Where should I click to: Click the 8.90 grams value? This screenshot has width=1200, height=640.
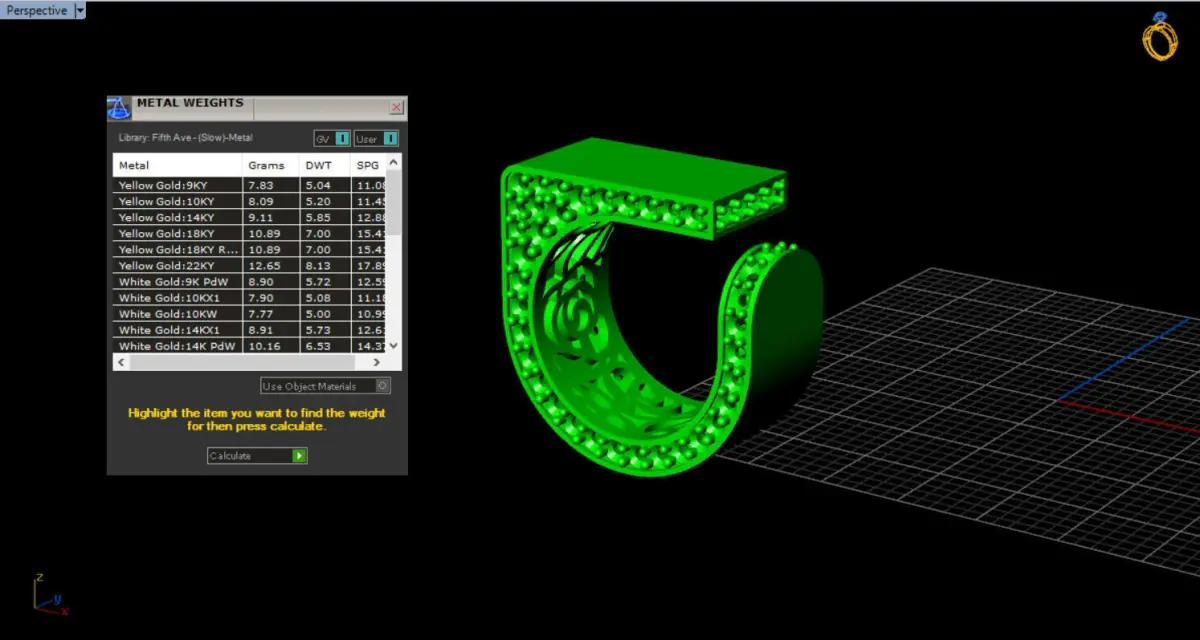[260, 282]
